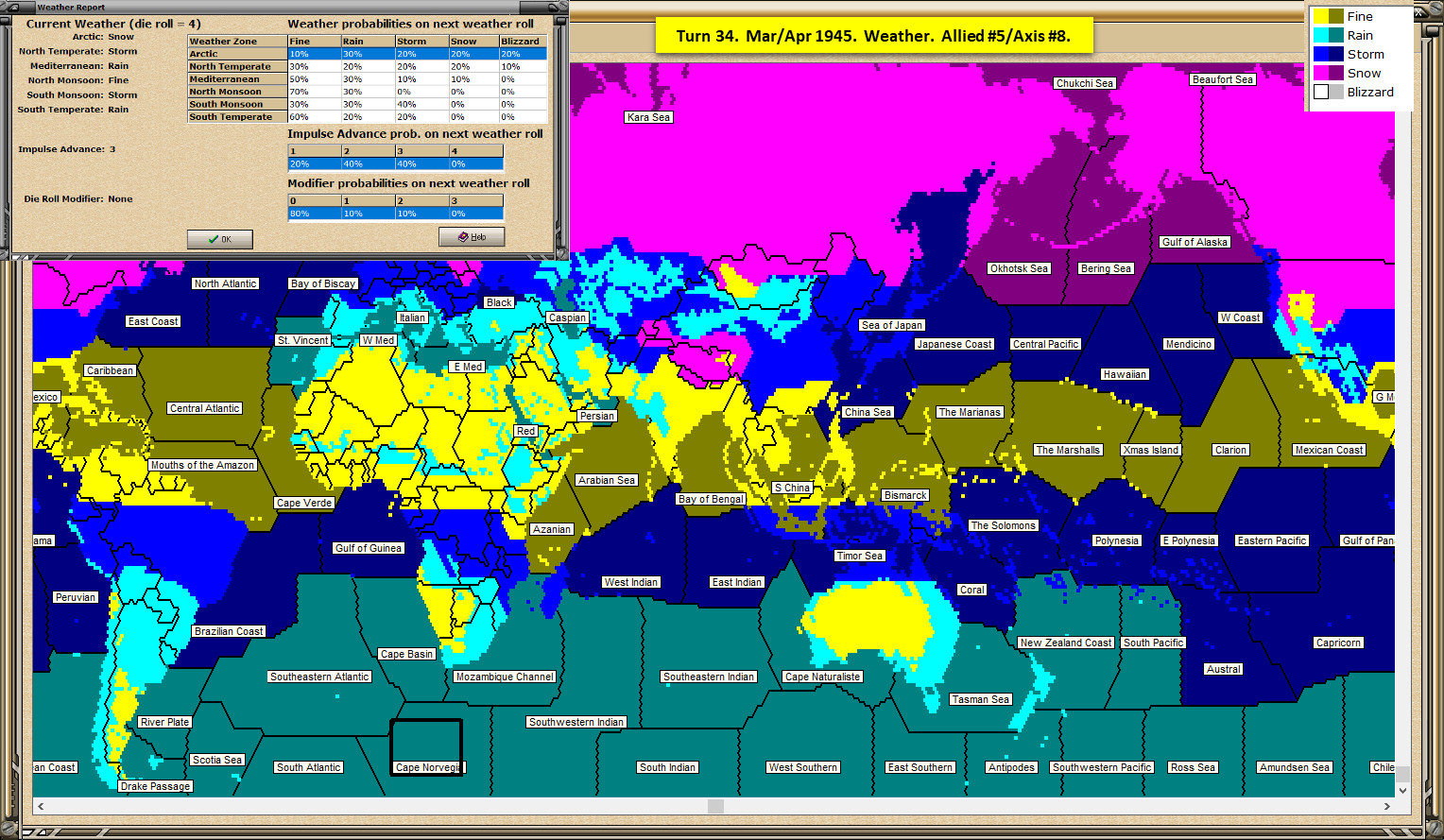The width and height of the screenshot is (1444, 840).
Task: Pick the magenta Snow legend swatch
Action: point(1320,73)
